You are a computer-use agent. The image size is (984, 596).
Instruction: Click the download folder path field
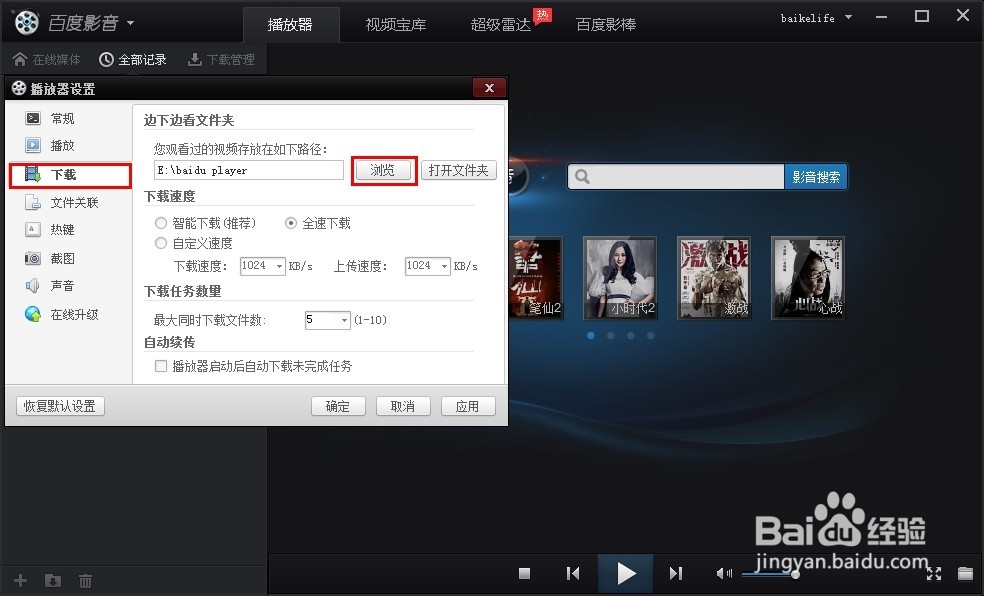249,170
